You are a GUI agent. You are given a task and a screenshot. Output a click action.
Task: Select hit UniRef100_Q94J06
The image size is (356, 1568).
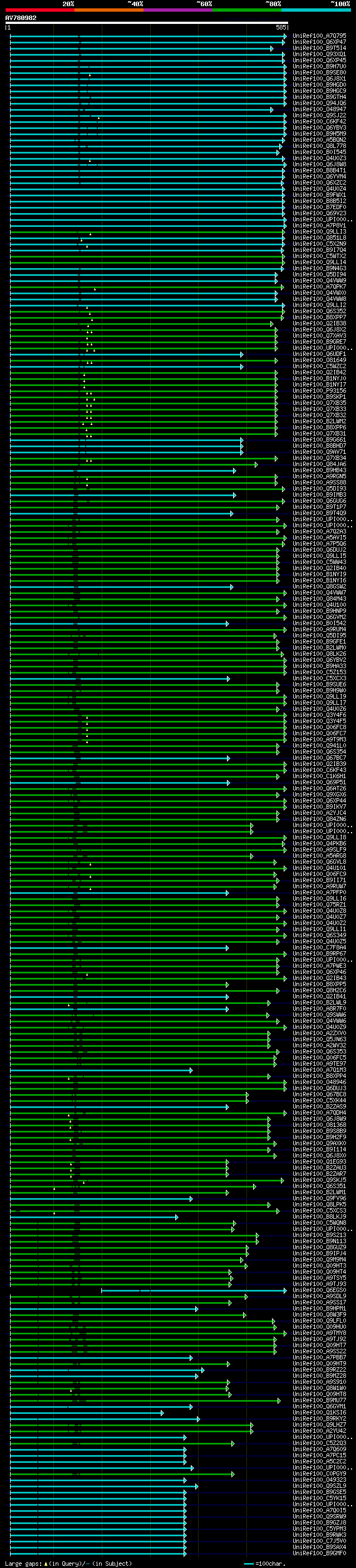(x=319, y=103)
